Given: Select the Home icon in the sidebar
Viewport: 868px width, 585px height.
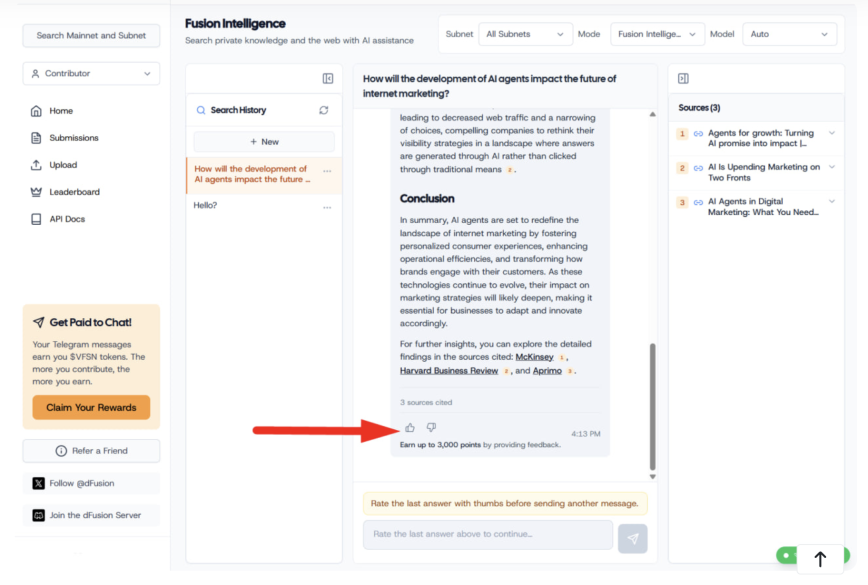Looking at the screenshot, I should [37, 111].
